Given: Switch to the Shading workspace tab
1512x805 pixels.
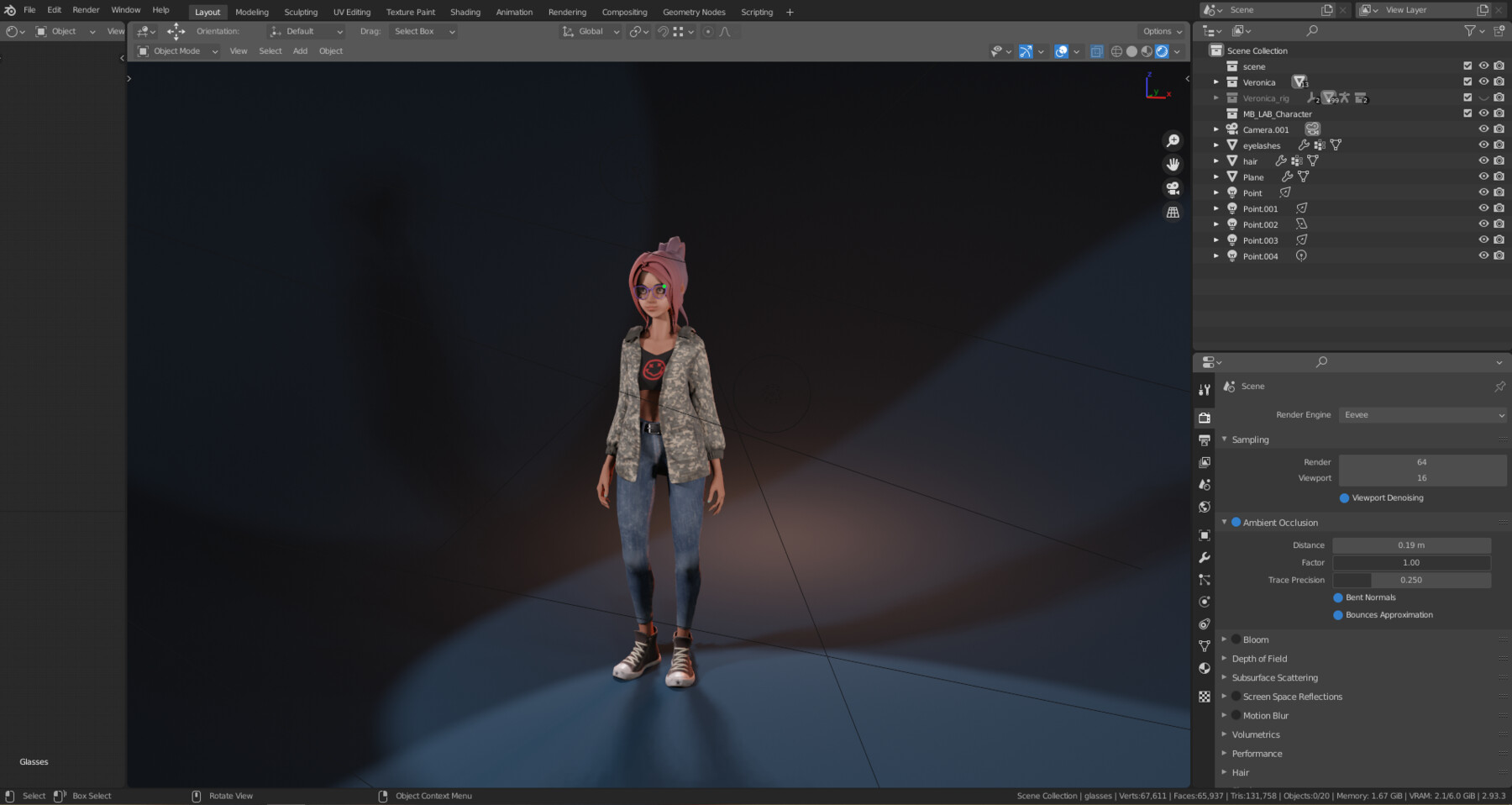Looking at the screenshot, I should [x=465, y=12].
